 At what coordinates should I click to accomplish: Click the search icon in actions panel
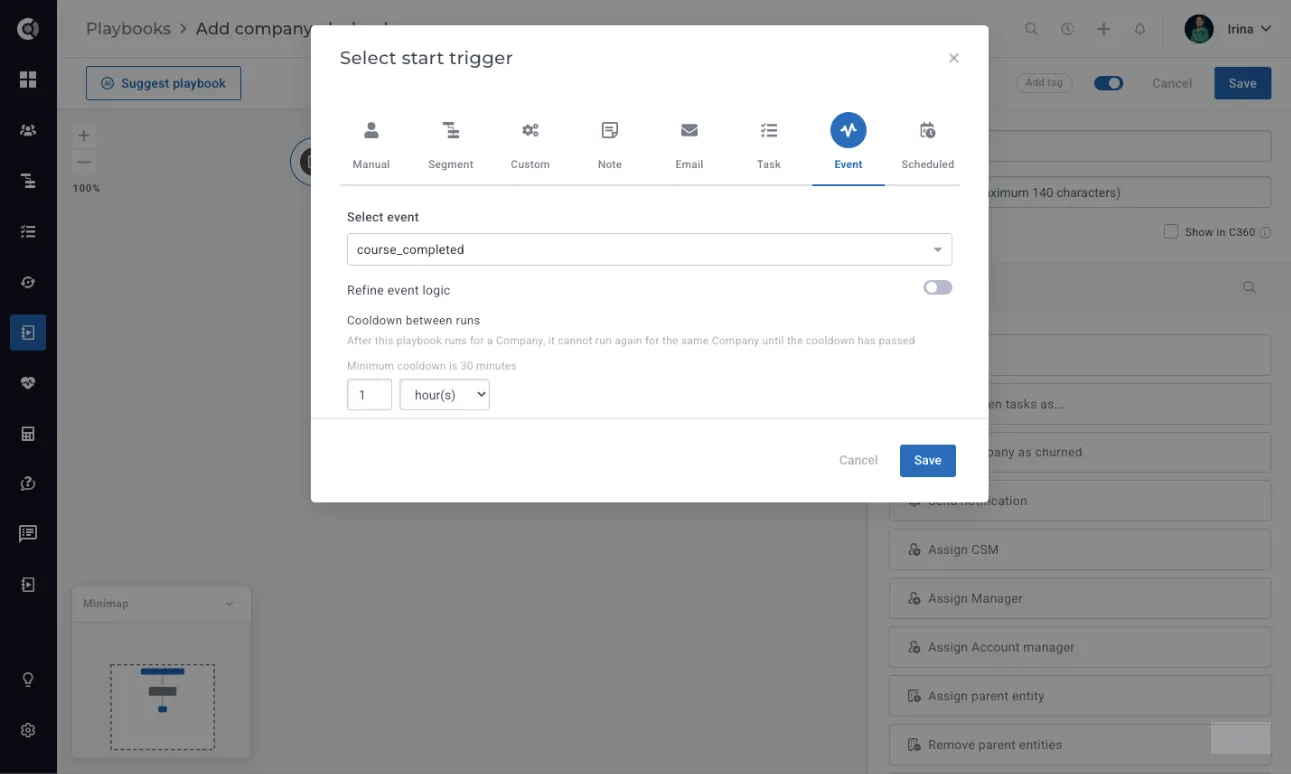pos(1249,288)
